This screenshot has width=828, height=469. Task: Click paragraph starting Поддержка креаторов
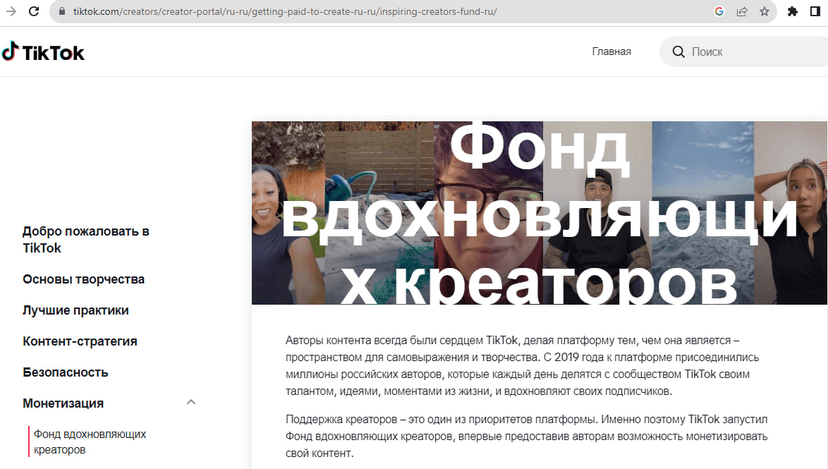click(526, 436)
